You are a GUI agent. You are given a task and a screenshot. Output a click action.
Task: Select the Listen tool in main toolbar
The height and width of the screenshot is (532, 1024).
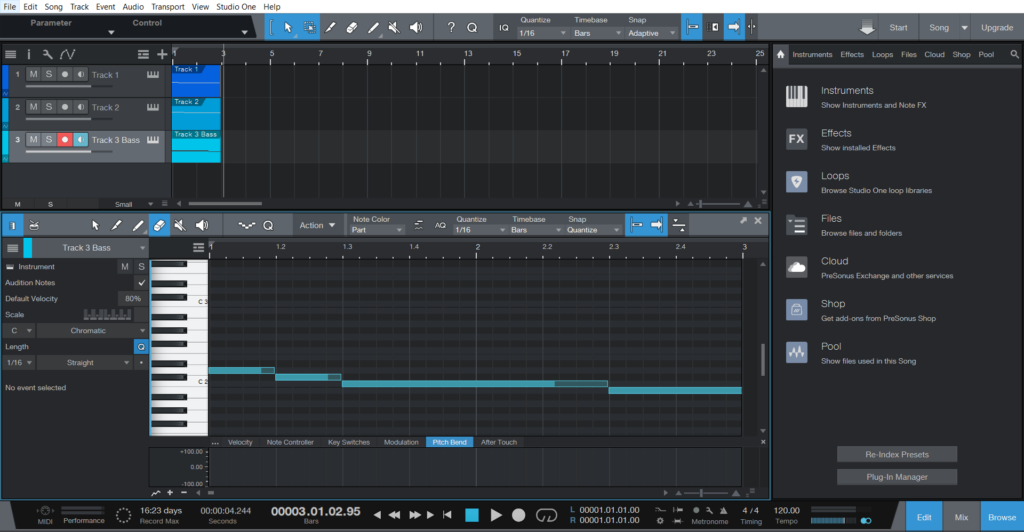click(x=415, y=27)
